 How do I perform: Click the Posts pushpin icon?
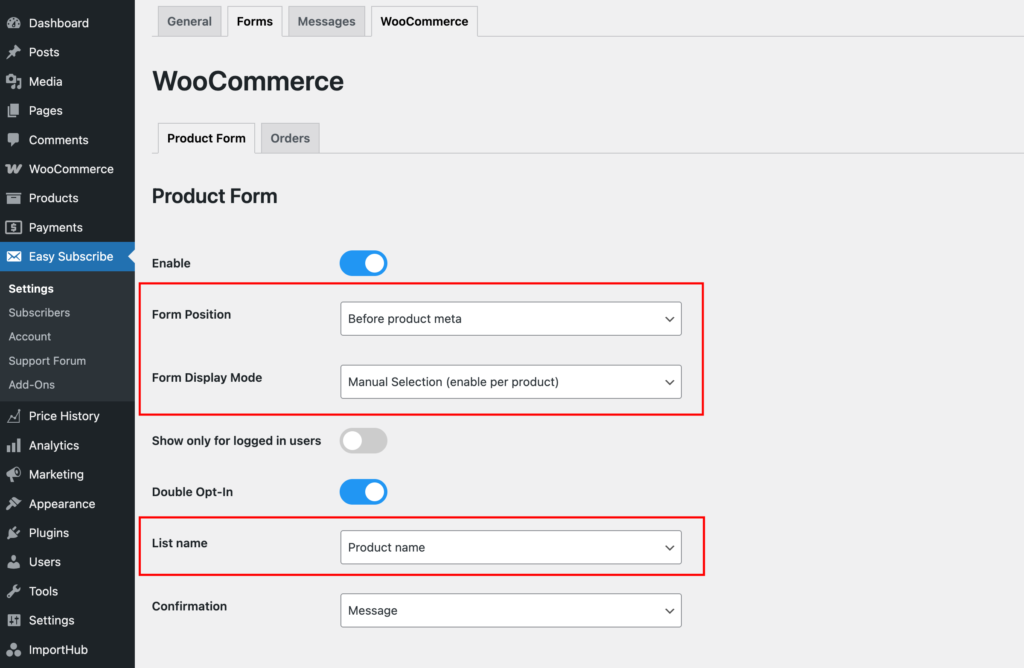pos(14,52)
